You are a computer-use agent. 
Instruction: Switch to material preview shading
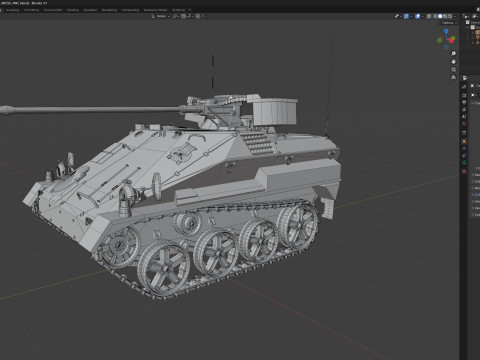(445, 16)
